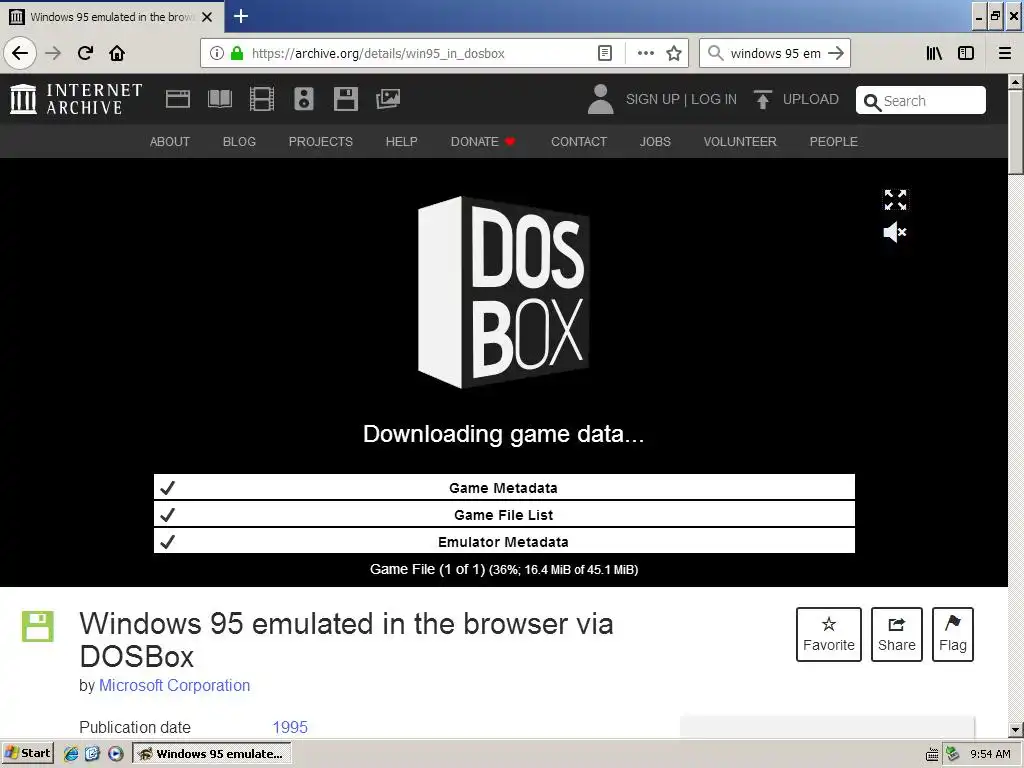Click the LOG IN link

click(x=714, y=99)
